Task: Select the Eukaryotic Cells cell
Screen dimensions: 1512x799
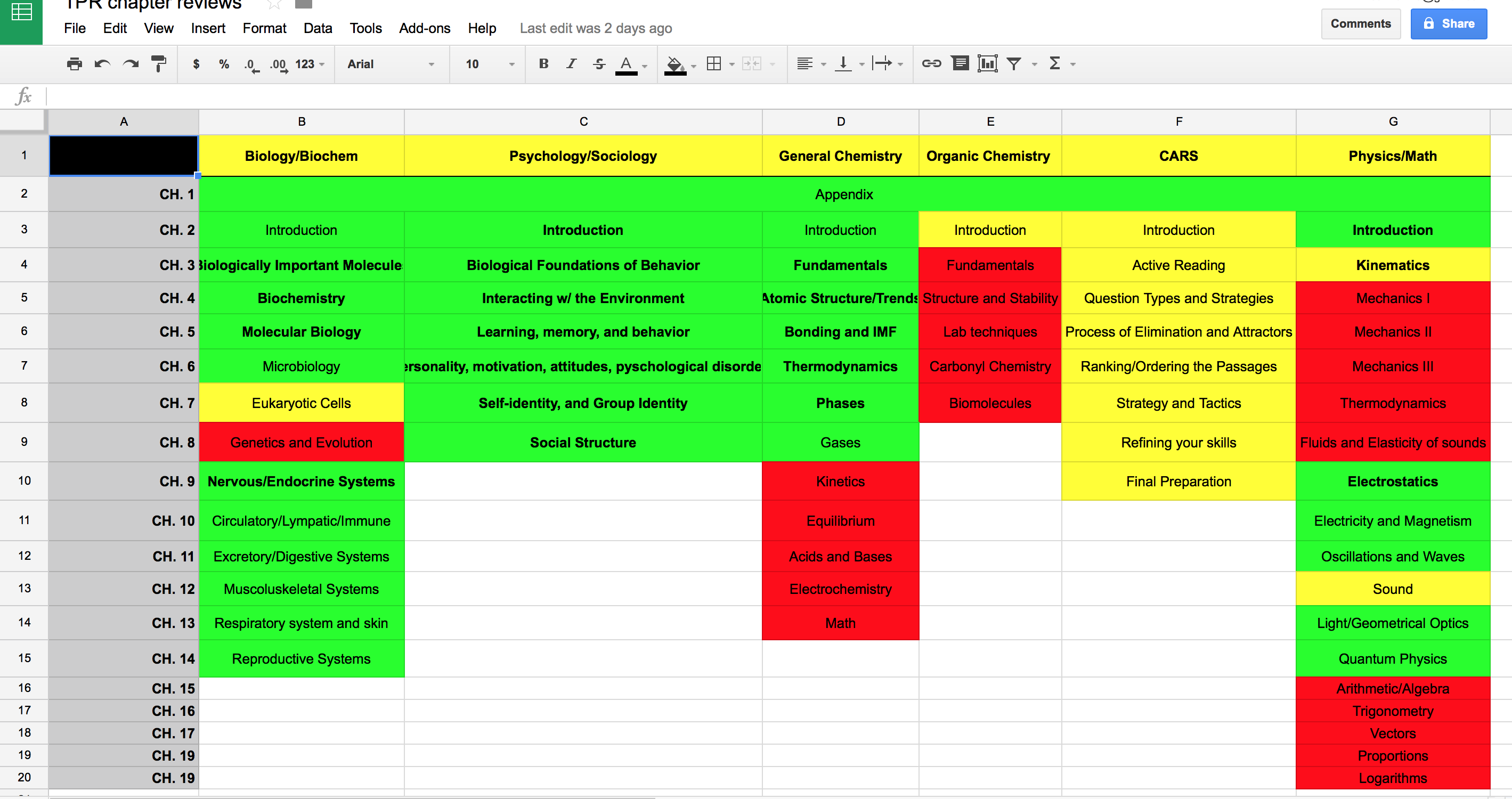Action: (301, 403)
